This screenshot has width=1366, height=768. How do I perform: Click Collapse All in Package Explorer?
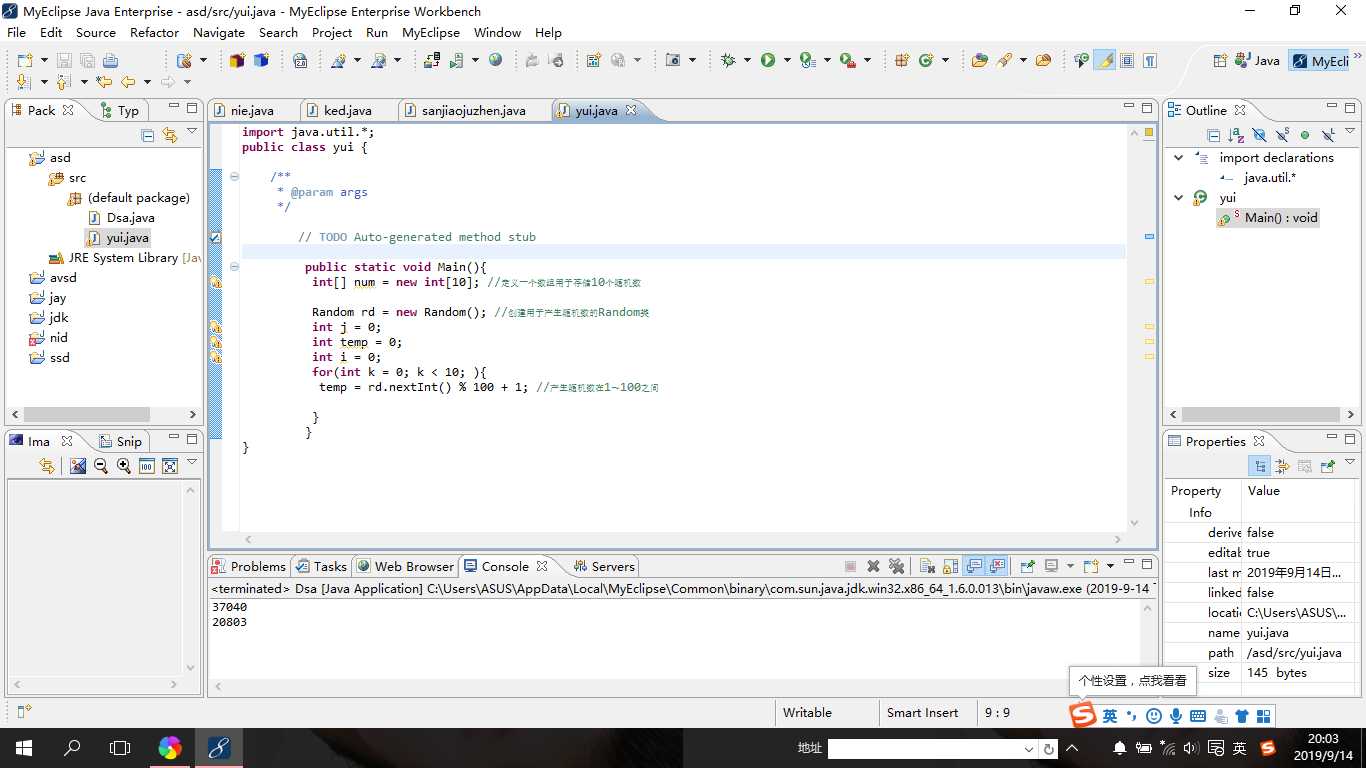[148, 135]
